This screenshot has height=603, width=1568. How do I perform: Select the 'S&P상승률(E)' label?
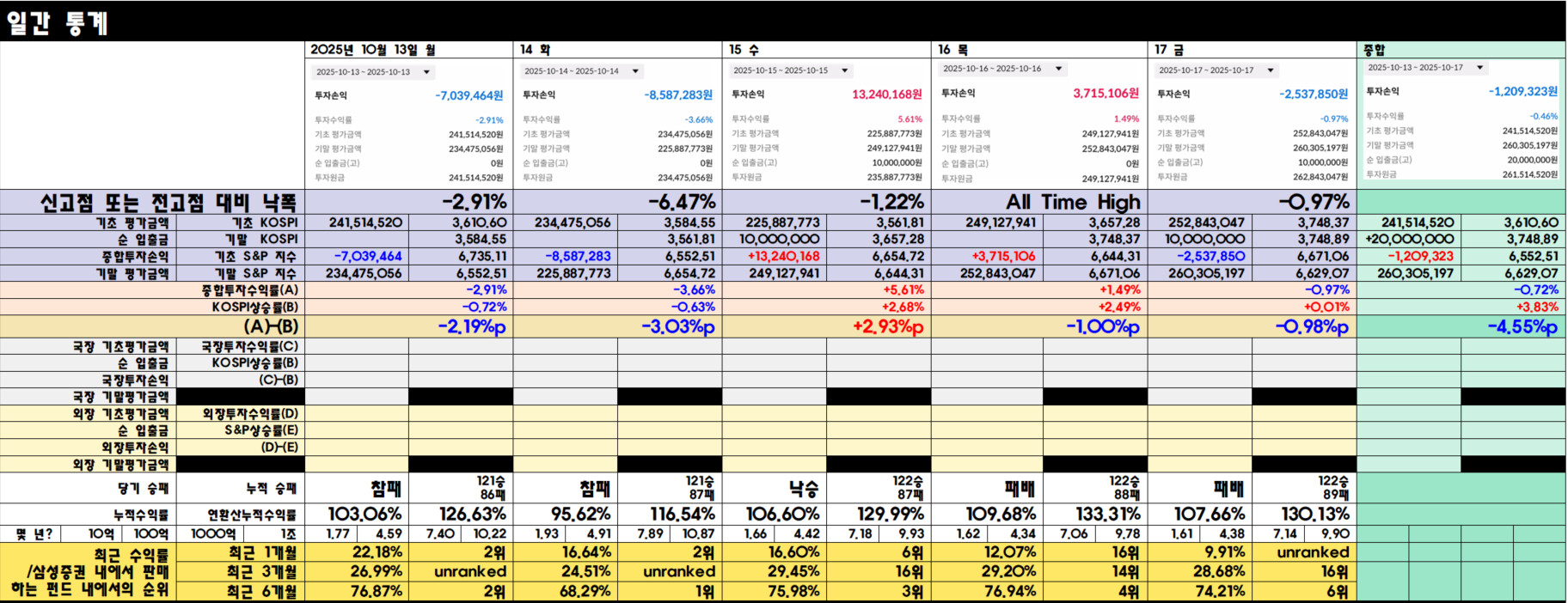(x=261, y=430)
